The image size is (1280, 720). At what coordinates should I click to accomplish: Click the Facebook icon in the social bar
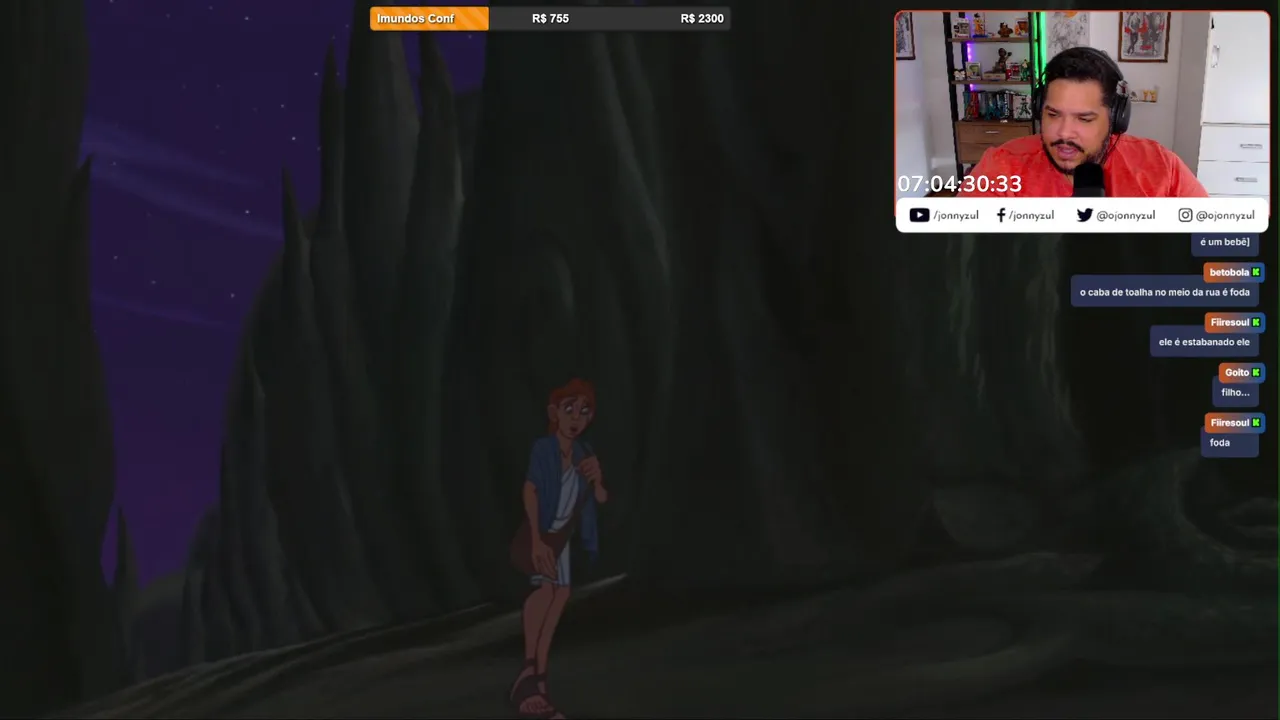coord(1001,215)
